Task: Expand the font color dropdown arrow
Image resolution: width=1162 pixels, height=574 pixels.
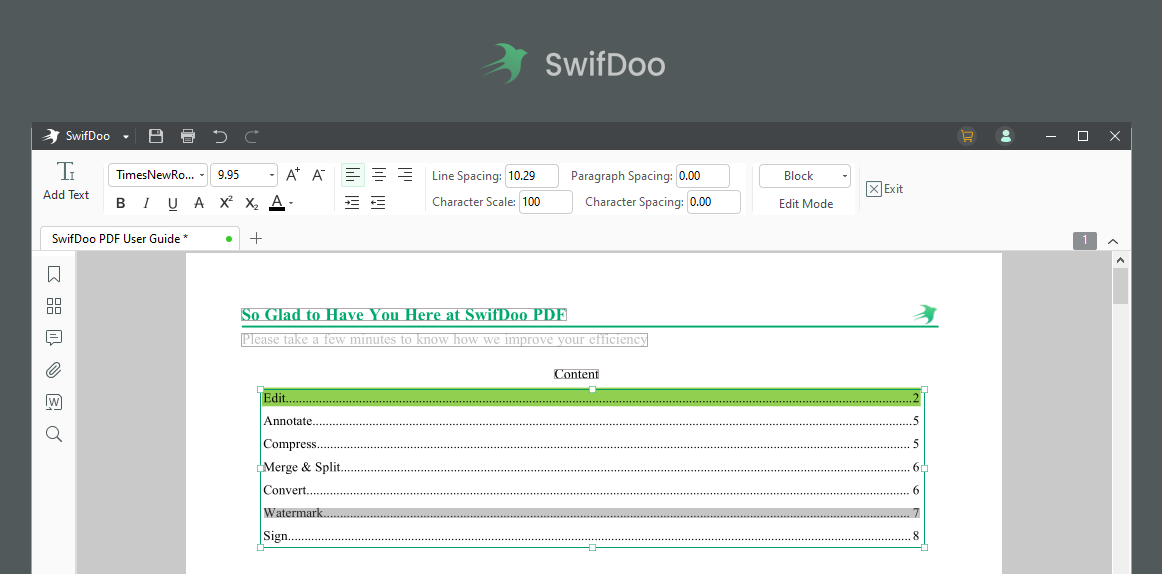Action: point(291,204)
